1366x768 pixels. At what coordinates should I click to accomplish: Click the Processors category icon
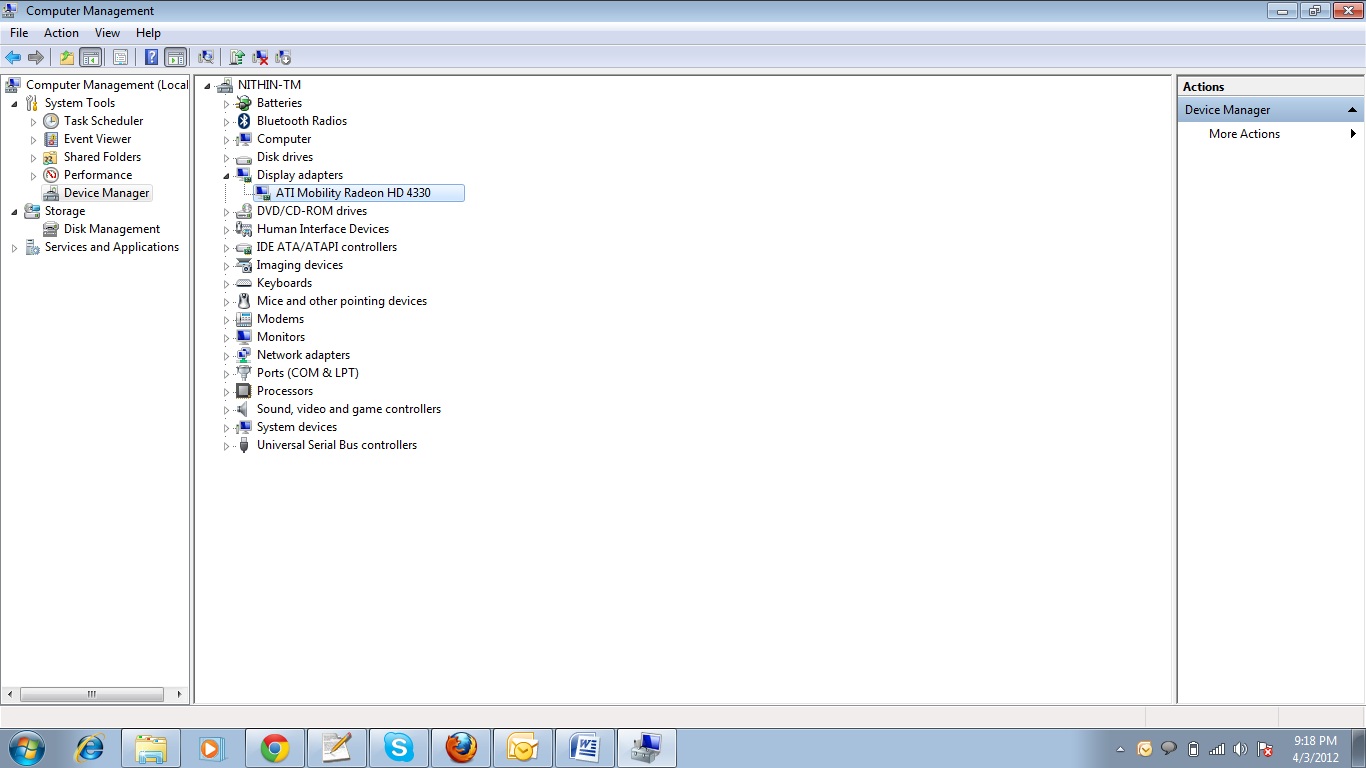[243, 391]
